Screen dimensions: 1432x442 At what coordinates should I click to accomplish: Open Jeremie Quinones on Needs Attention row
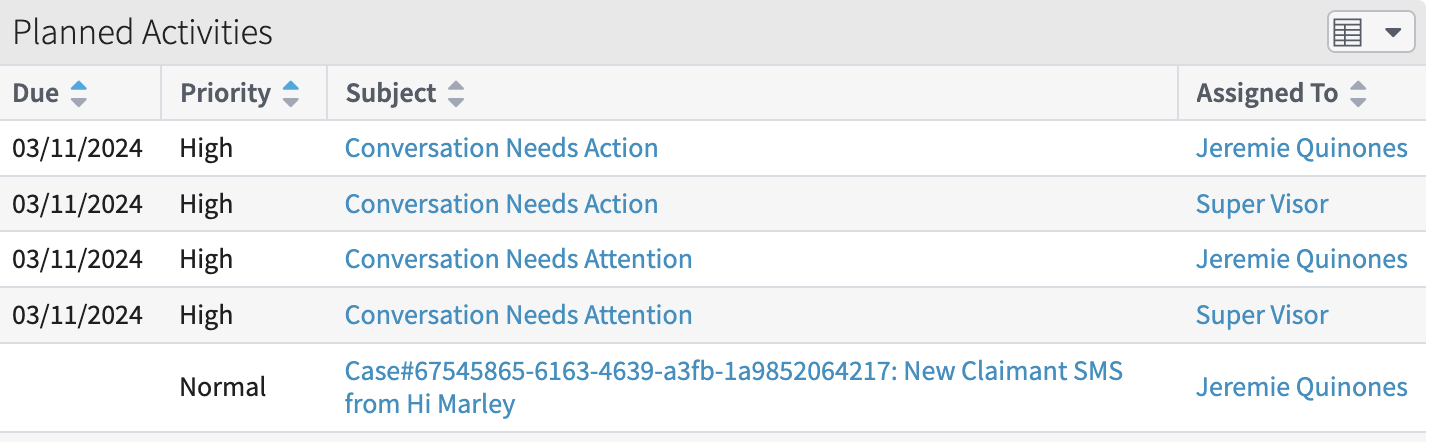[1301, 260]
